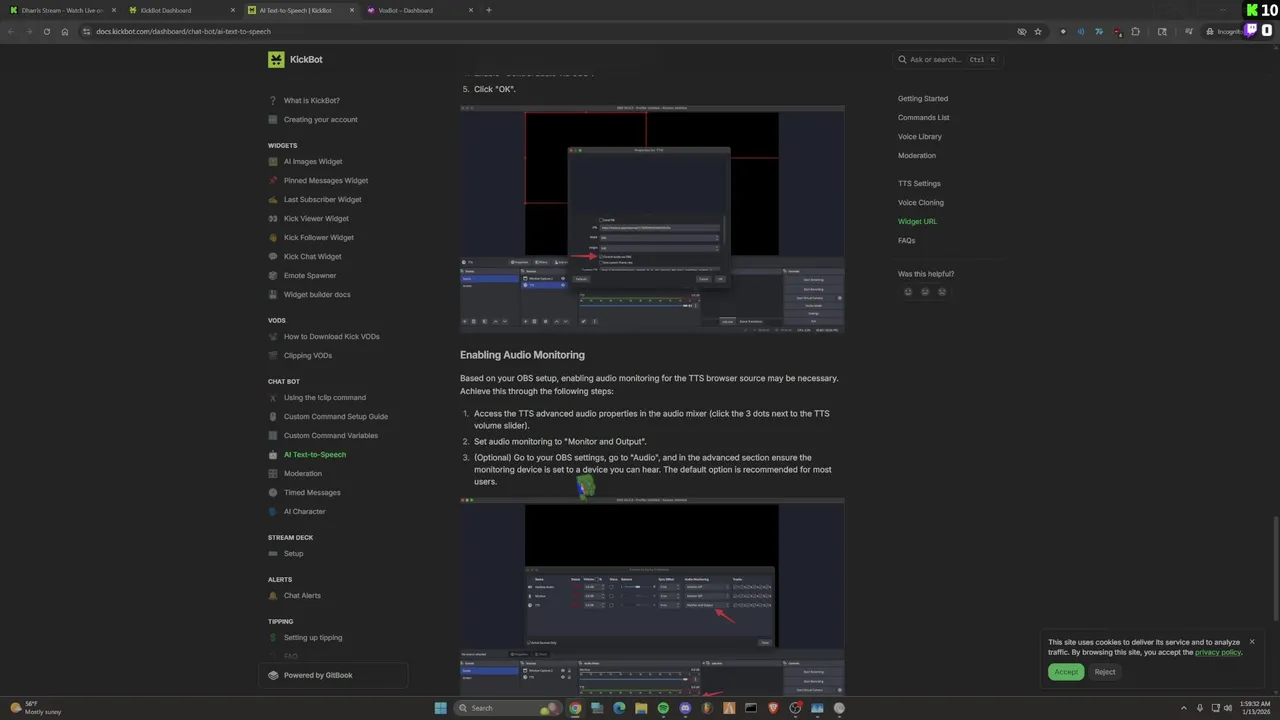This screenshot has height=720, width=1280.
Task: Click the Clipping VODs icon
Action: (273, 356)
